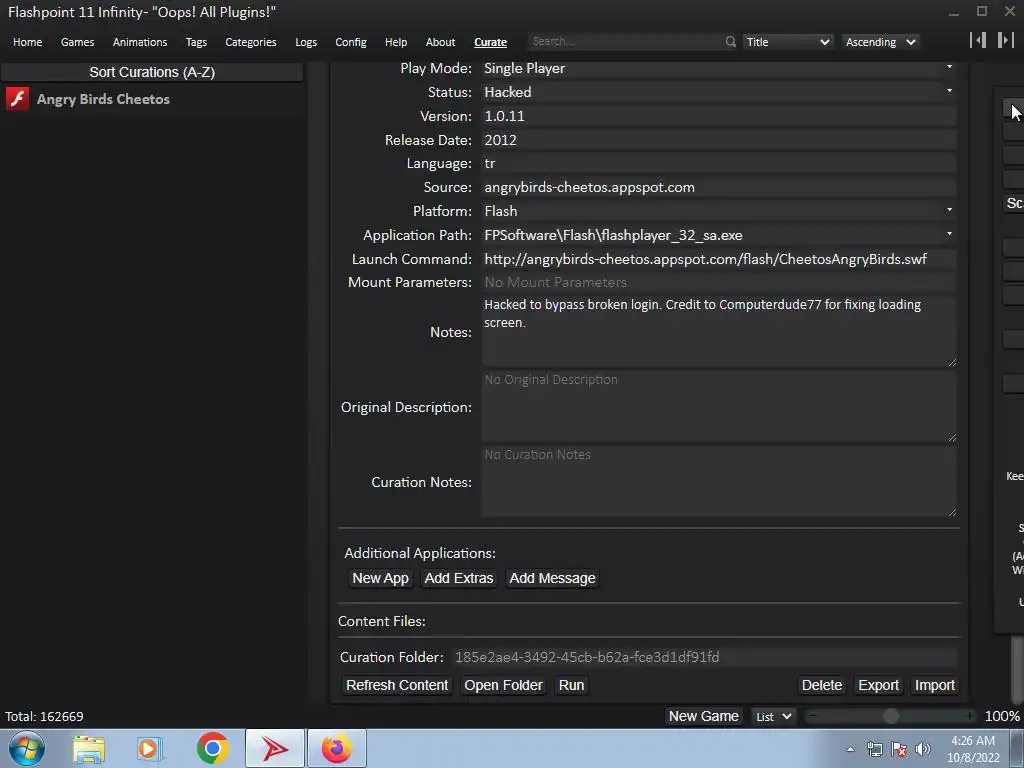The height and width of the screenshot is (768, 1024).
Task: Open File Explorer from the taskbar
Action: (x=89, y=748)
